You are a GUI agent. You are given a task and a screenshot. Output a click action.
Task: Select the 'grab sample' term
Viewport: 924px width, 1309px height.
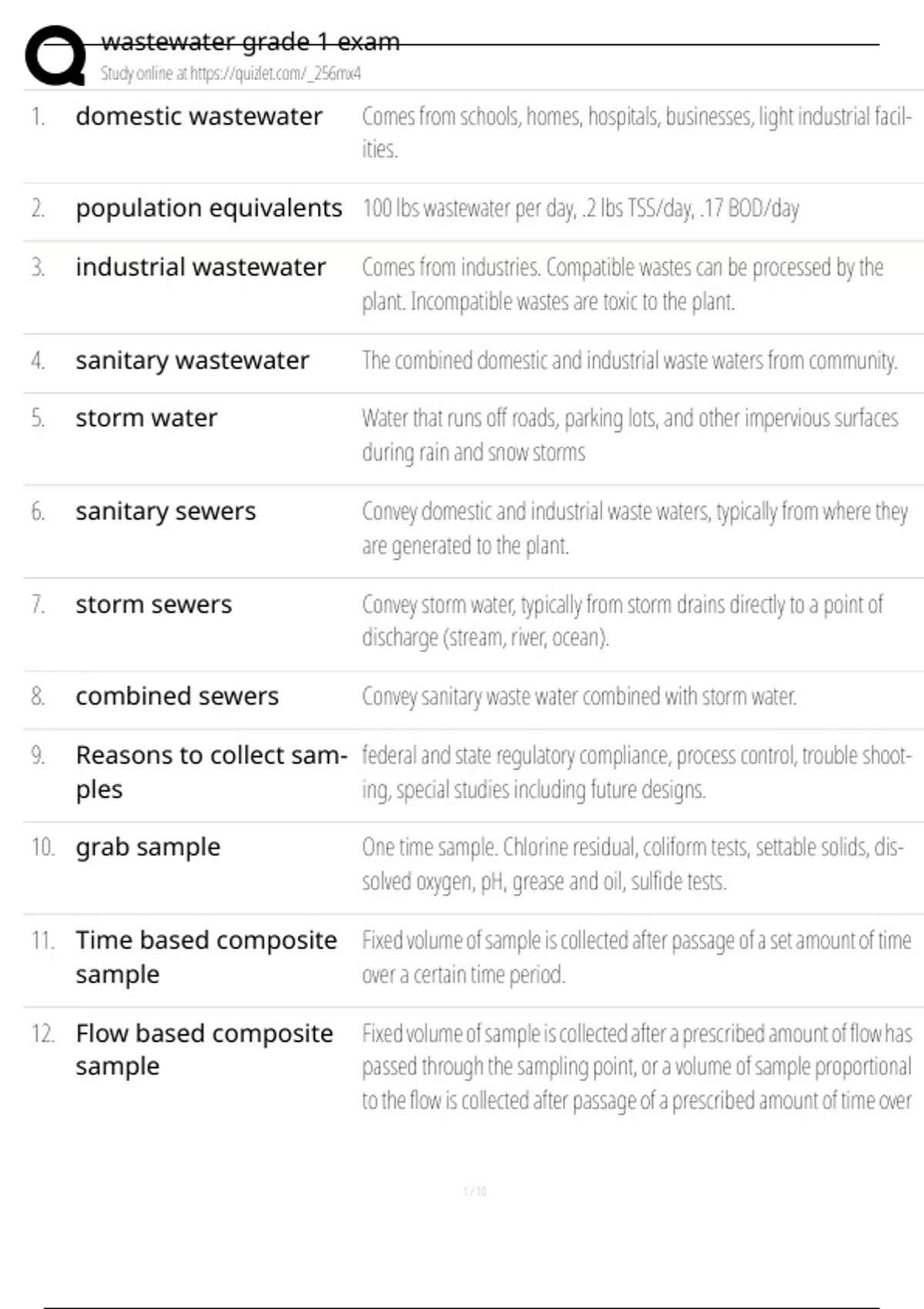148,847
